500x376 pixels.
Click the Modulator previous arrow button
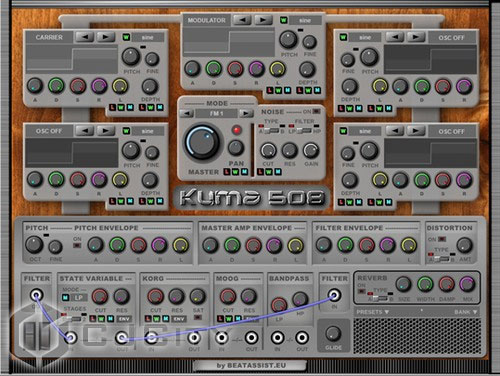[x=242, y=20]
